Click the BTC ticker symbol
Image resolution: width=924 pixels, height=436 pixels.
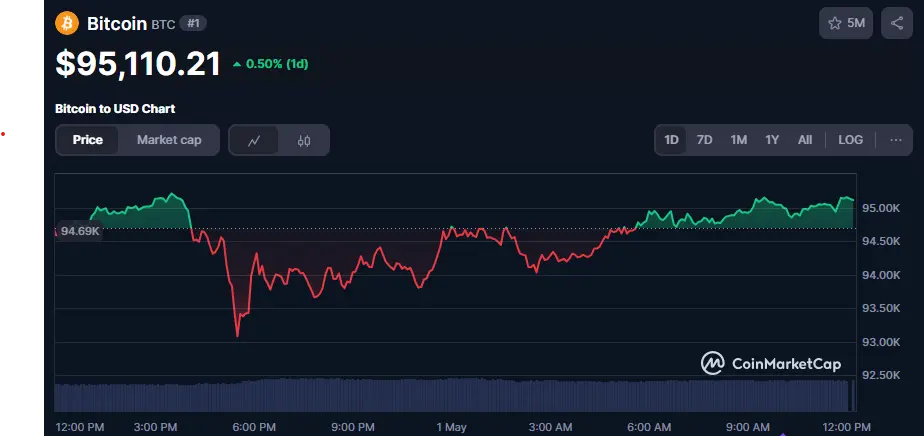click(163, 25)
